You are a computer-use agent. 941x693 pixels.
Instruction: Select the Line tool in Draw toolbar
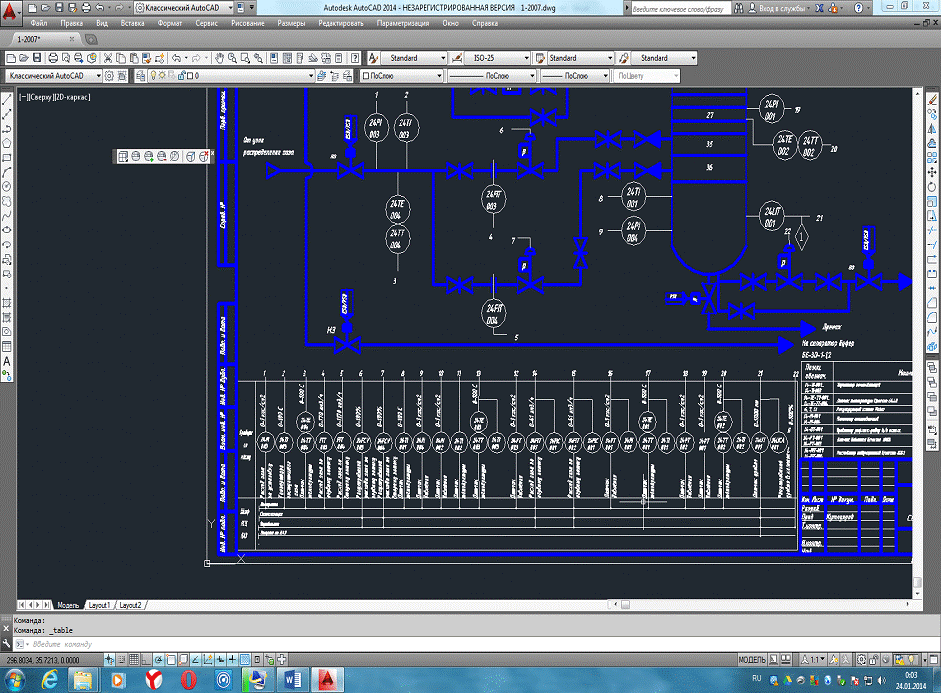tap(7, 100)
